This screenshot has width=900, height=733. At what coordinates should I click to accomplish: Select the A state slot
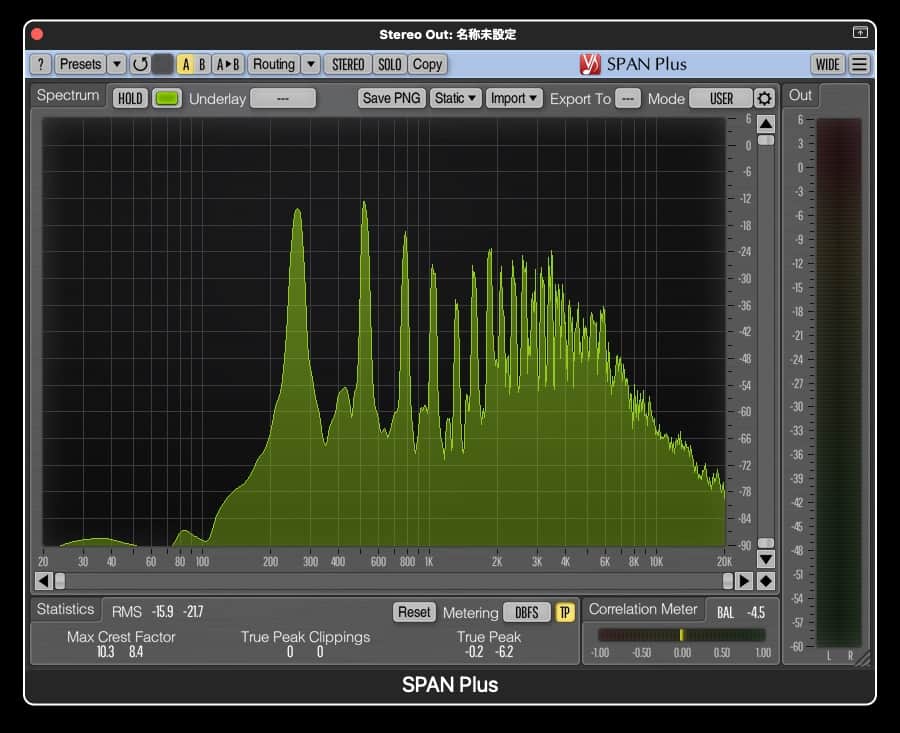click(x=185, y=64)
